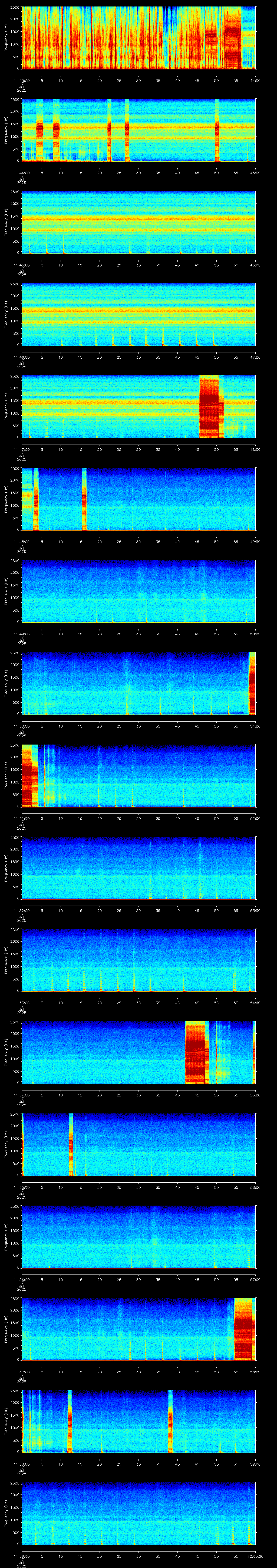Click the 11:46:00 spectrogram panel

[138, 315]
